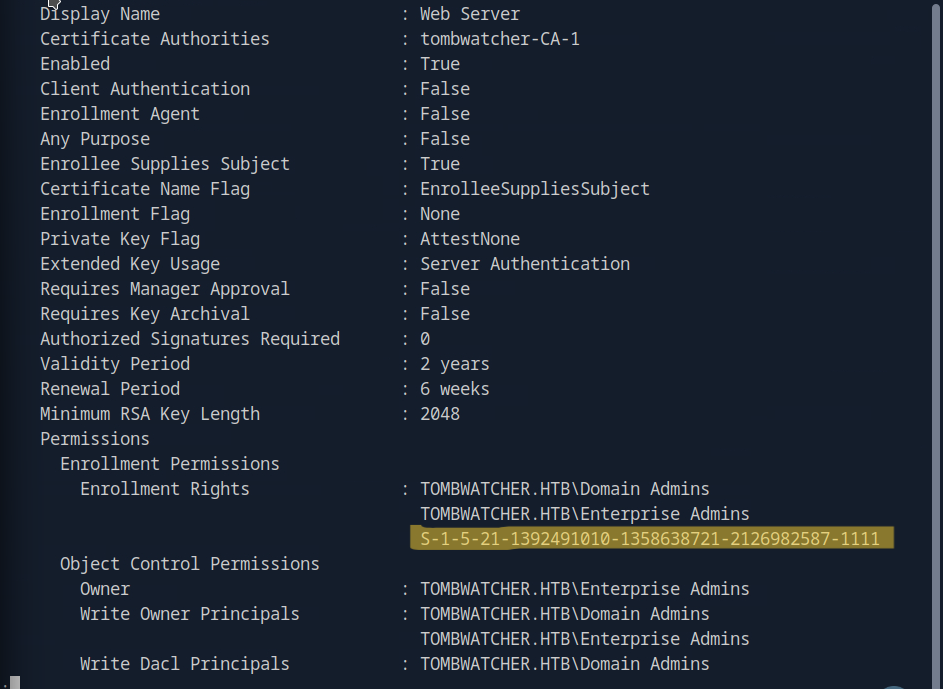Click the highlighted SID ending in 1111
This screenshot has width=943, height=689.
pyautogui.click(x=650, y=539)
